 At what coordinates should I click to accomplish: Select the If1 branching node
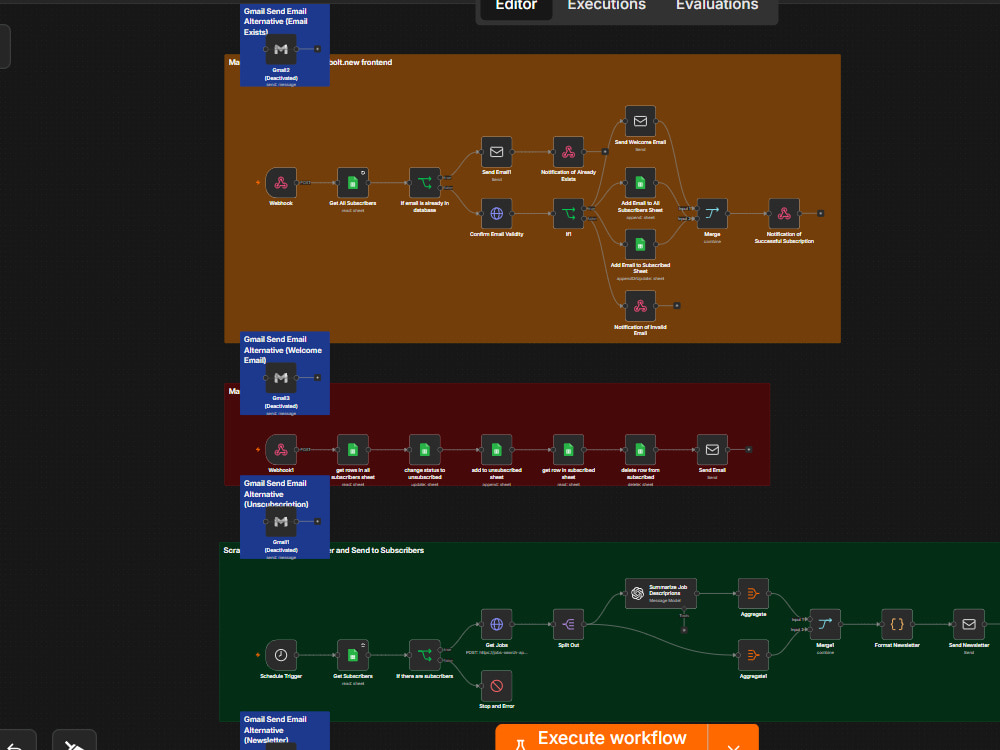(x=568, y=214)
